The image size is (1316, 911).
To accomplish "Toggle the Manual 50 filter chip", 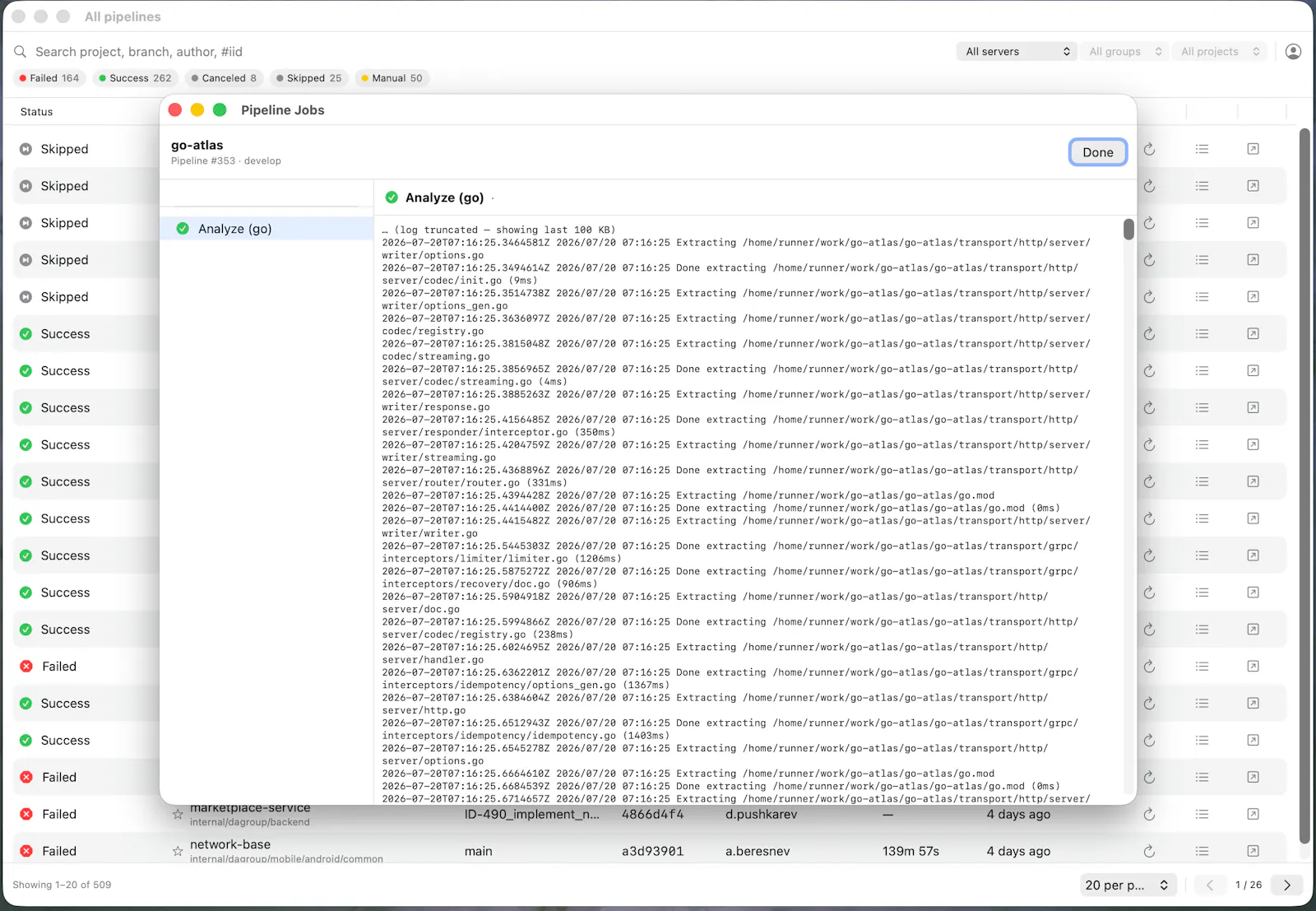I will tap(392, 78).
